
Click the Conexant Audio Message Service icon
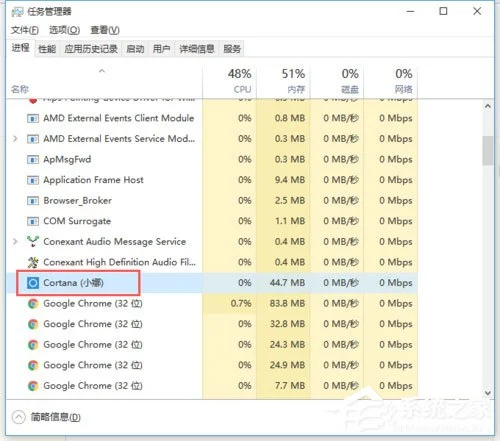(x=33, y=241)
